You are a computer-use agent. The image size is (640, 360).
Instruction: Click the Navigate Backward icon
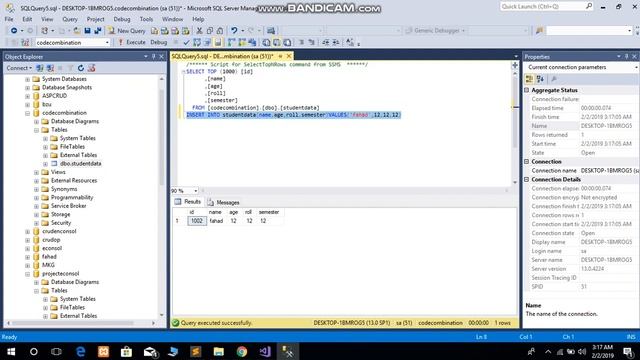click(x=14, y=31)
